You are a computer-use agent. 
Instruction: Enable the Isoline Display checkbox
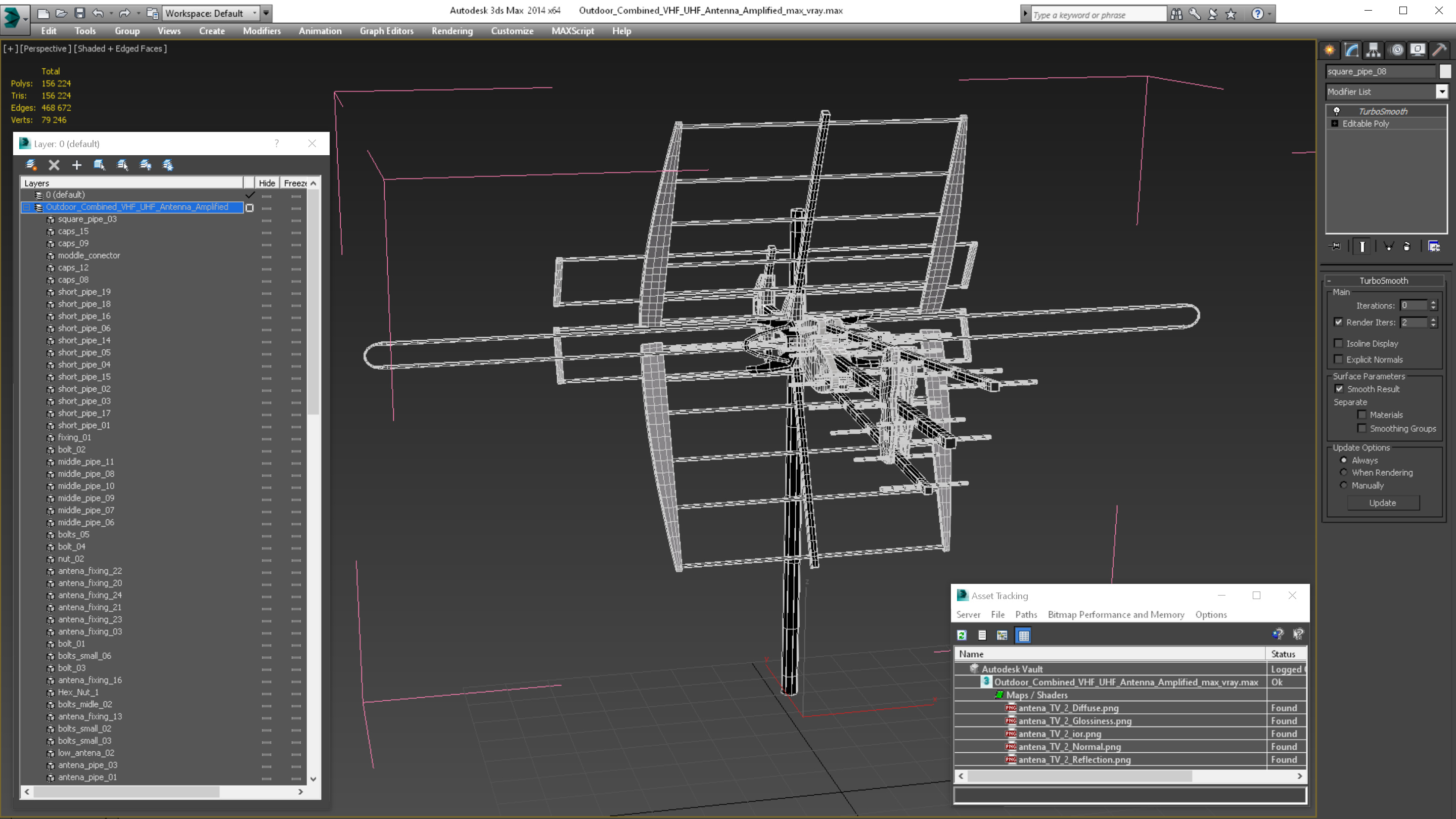click(1338, 344)
